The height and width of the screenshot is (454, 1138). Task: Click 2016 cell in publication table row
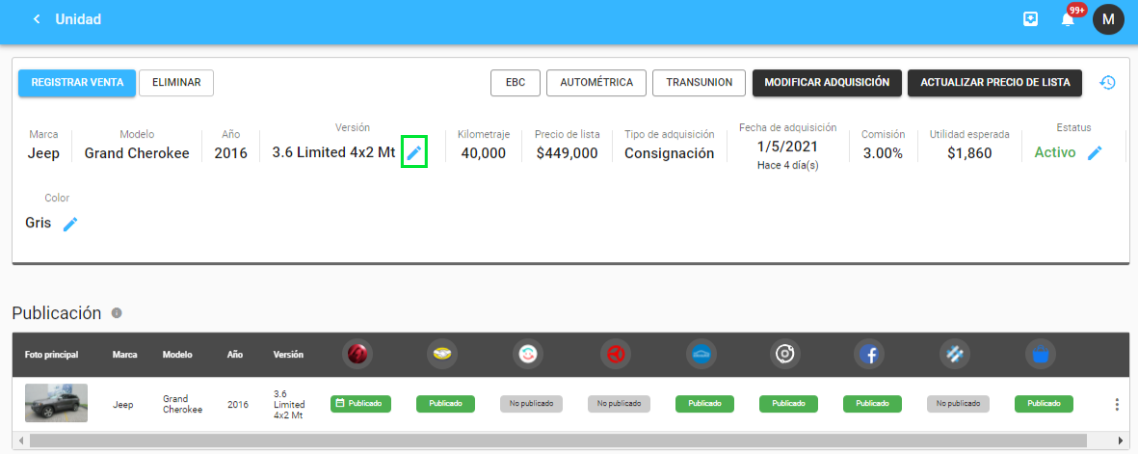pyautogui.click(x=237, y=405)
